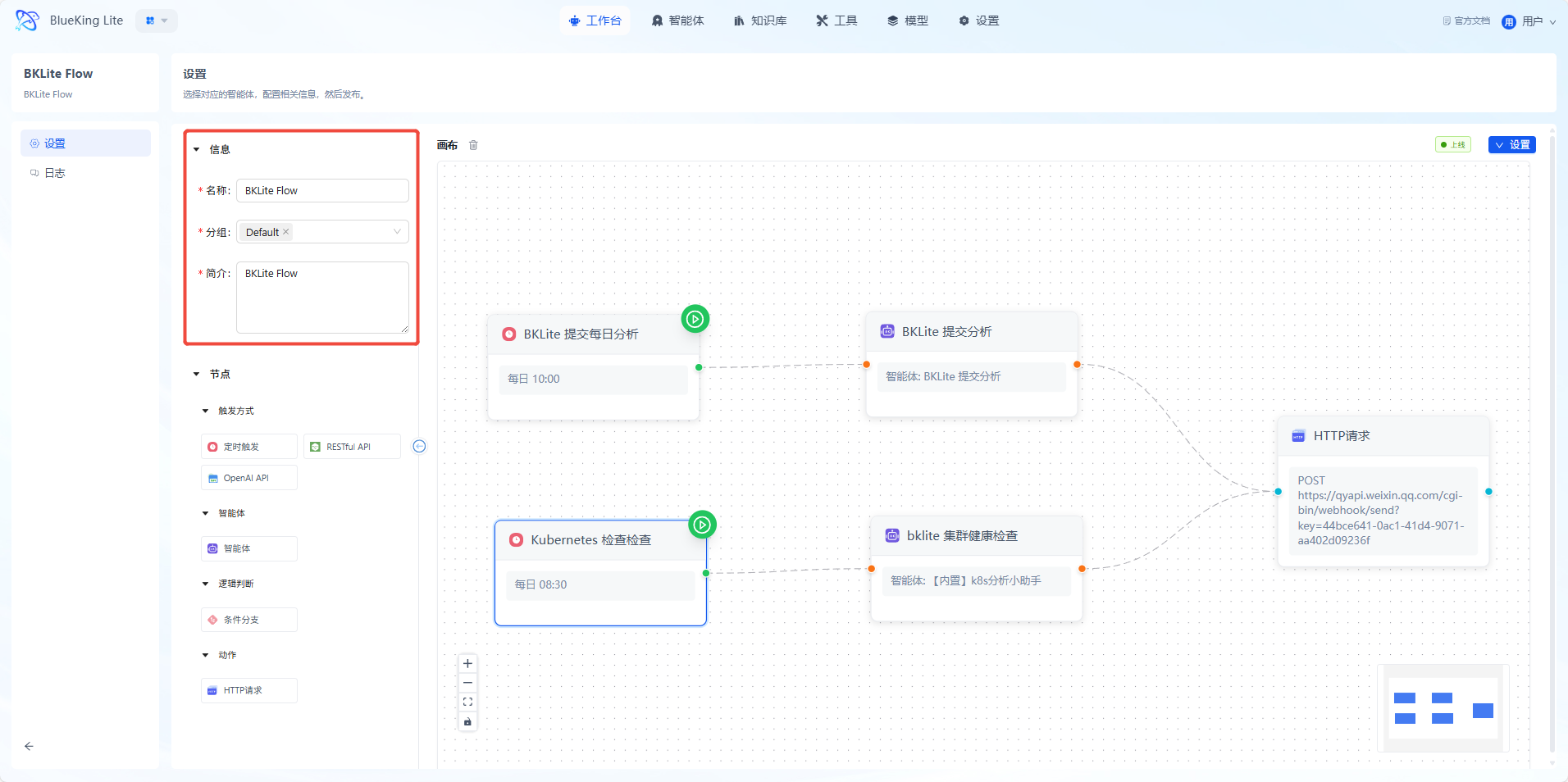
Task: Open the 用户 account dropdown
Action: point(1529,21)
